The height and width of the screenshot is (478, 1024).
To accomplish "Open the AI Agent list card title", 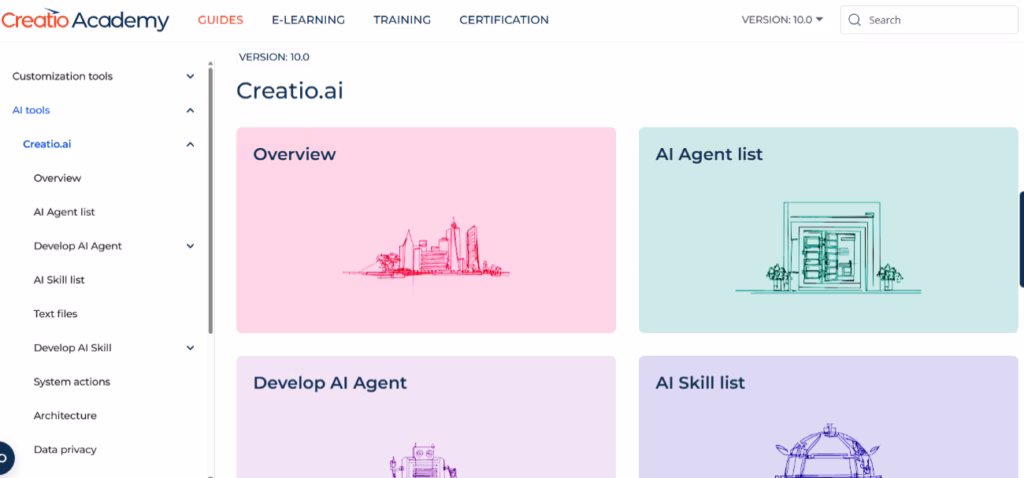I will (x=709, y=154).
